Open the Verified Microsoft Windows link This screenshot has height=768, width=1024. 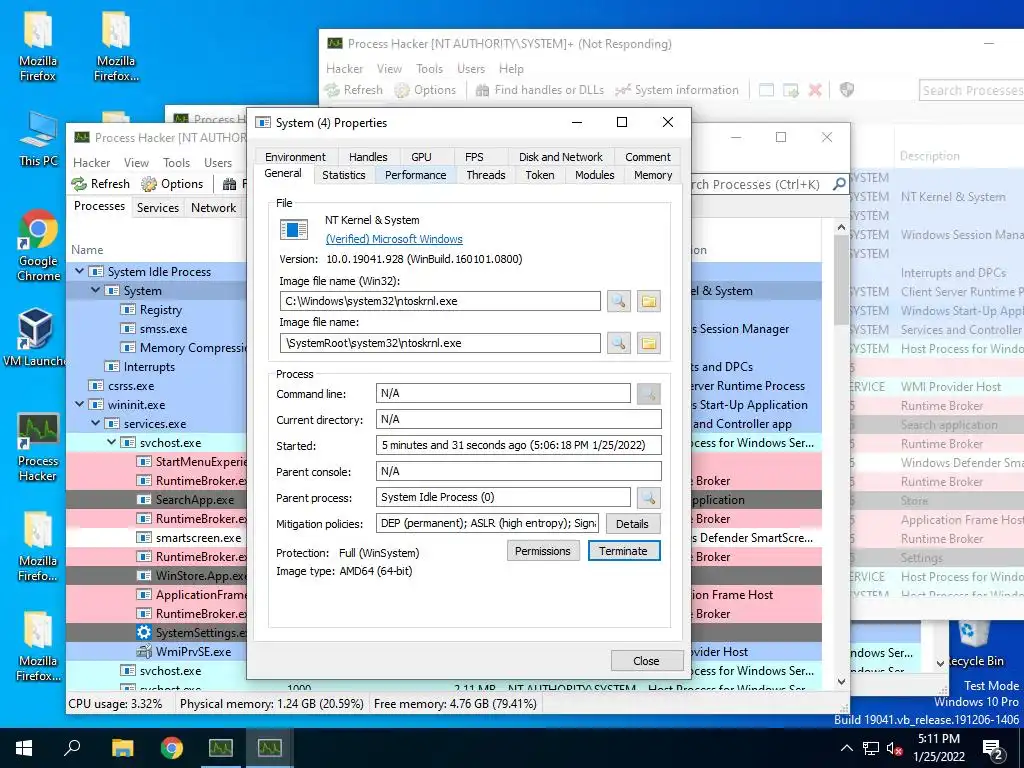point(394,239)
